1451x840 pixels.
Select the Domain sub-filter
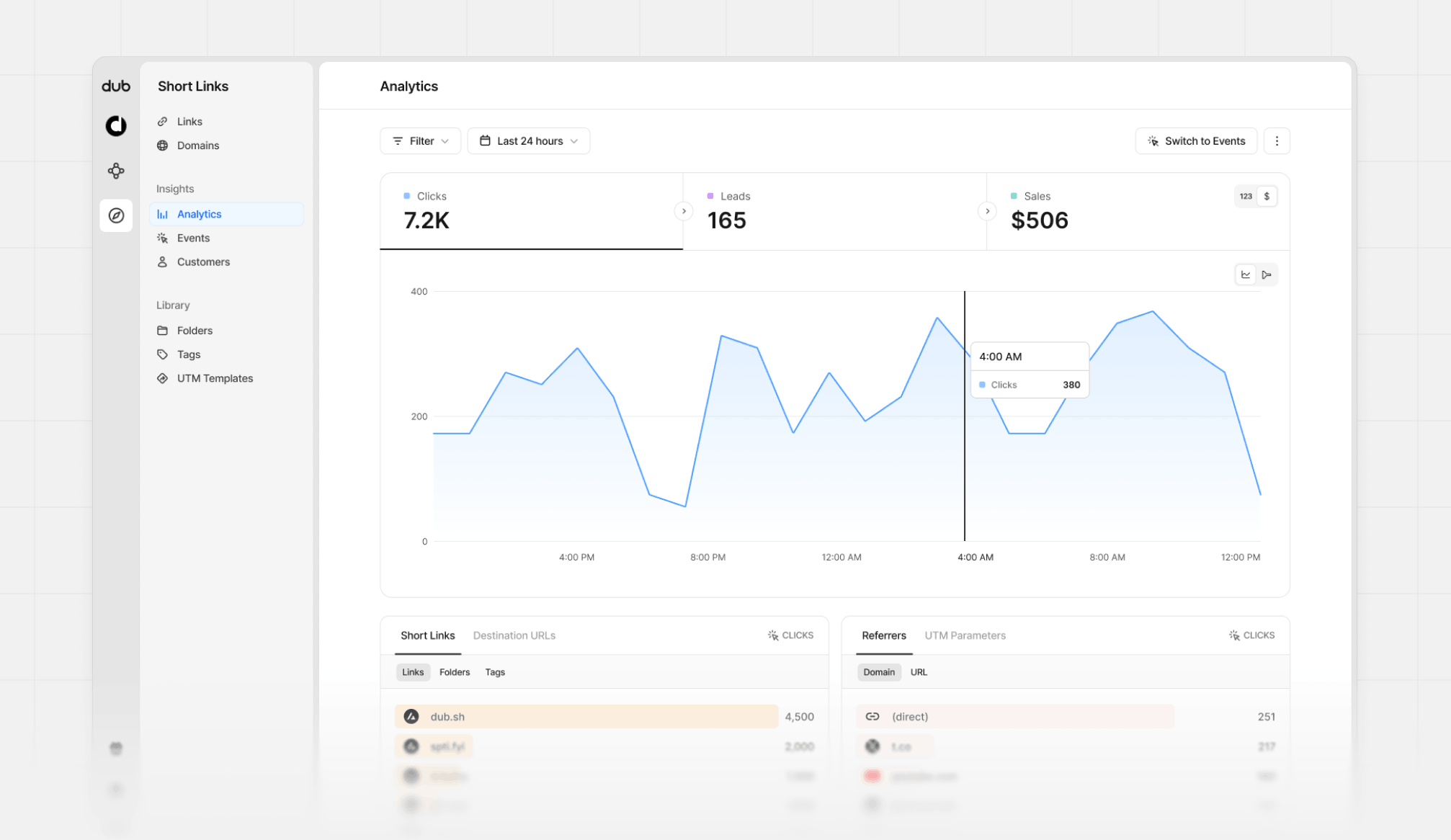tap(879, 672)
